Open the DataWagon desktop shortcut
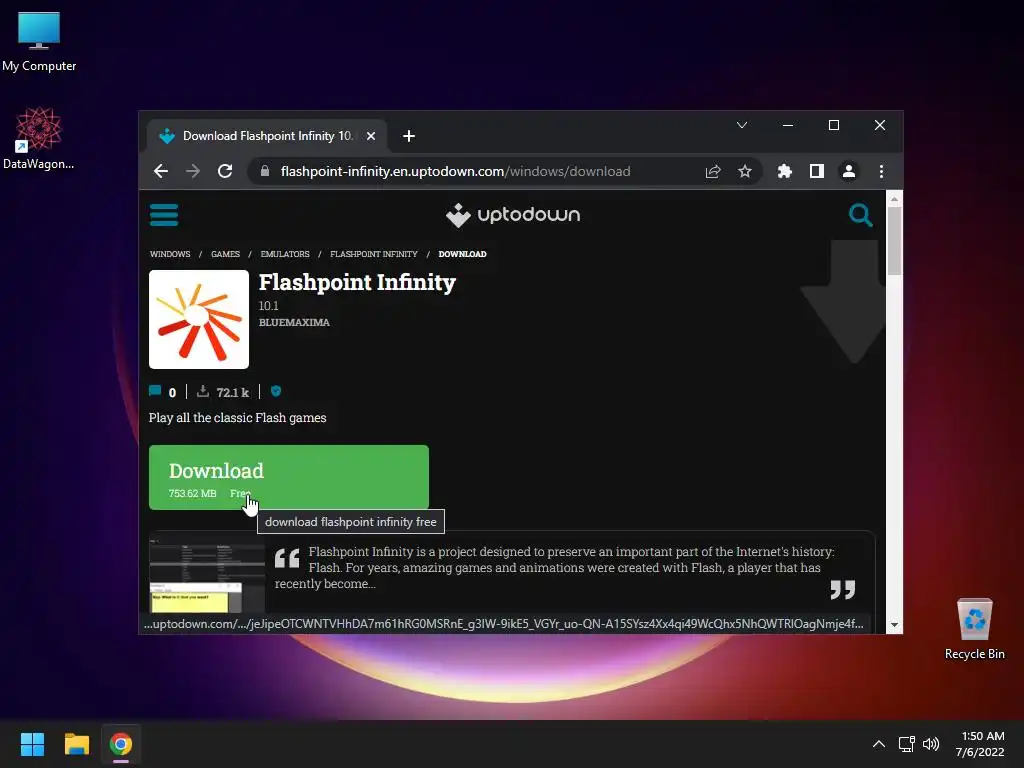The height and width of the screenshot is (768, 1024). tap(39, 138)
